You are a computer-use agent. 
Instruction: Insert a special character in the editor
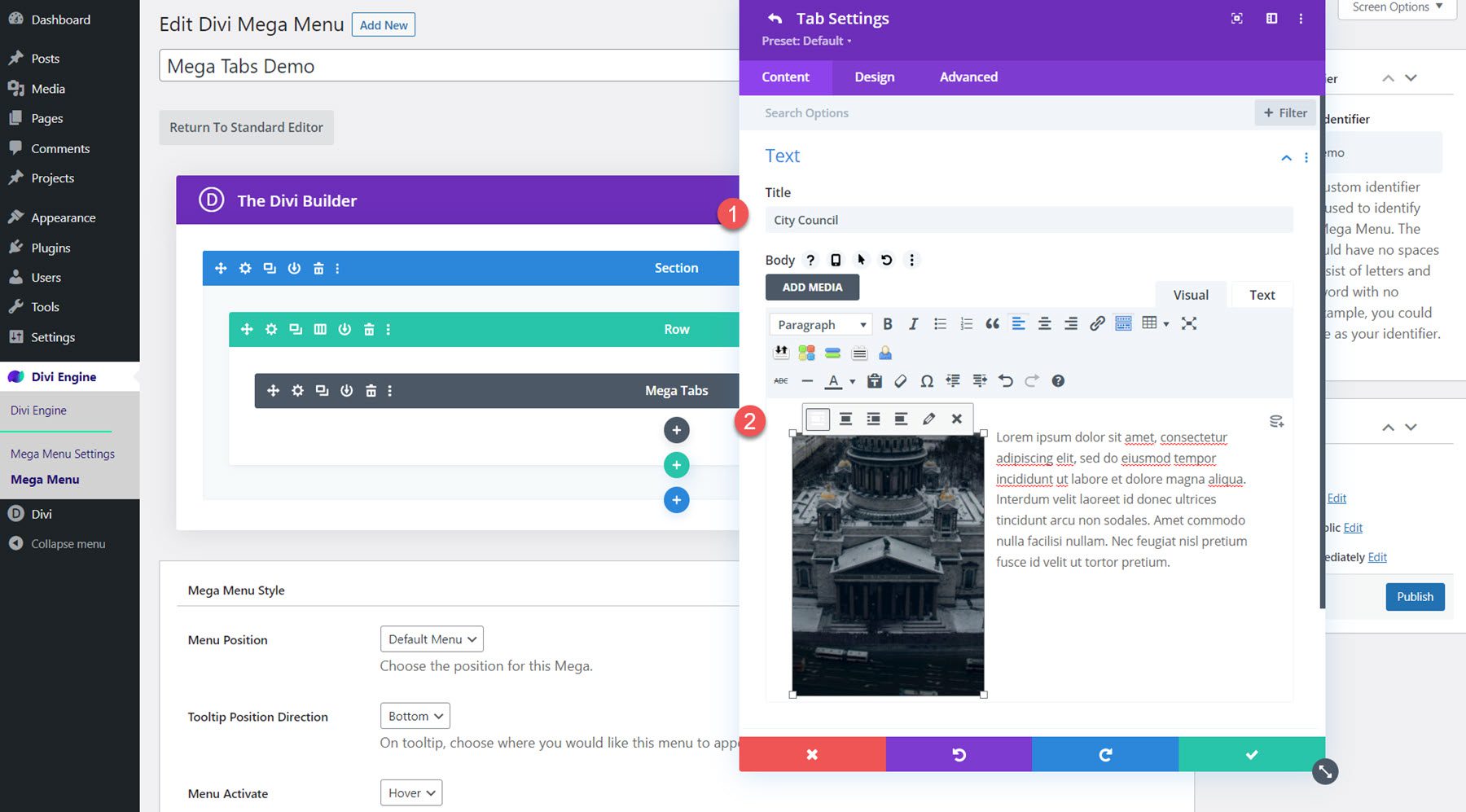(x=927, y=380)
